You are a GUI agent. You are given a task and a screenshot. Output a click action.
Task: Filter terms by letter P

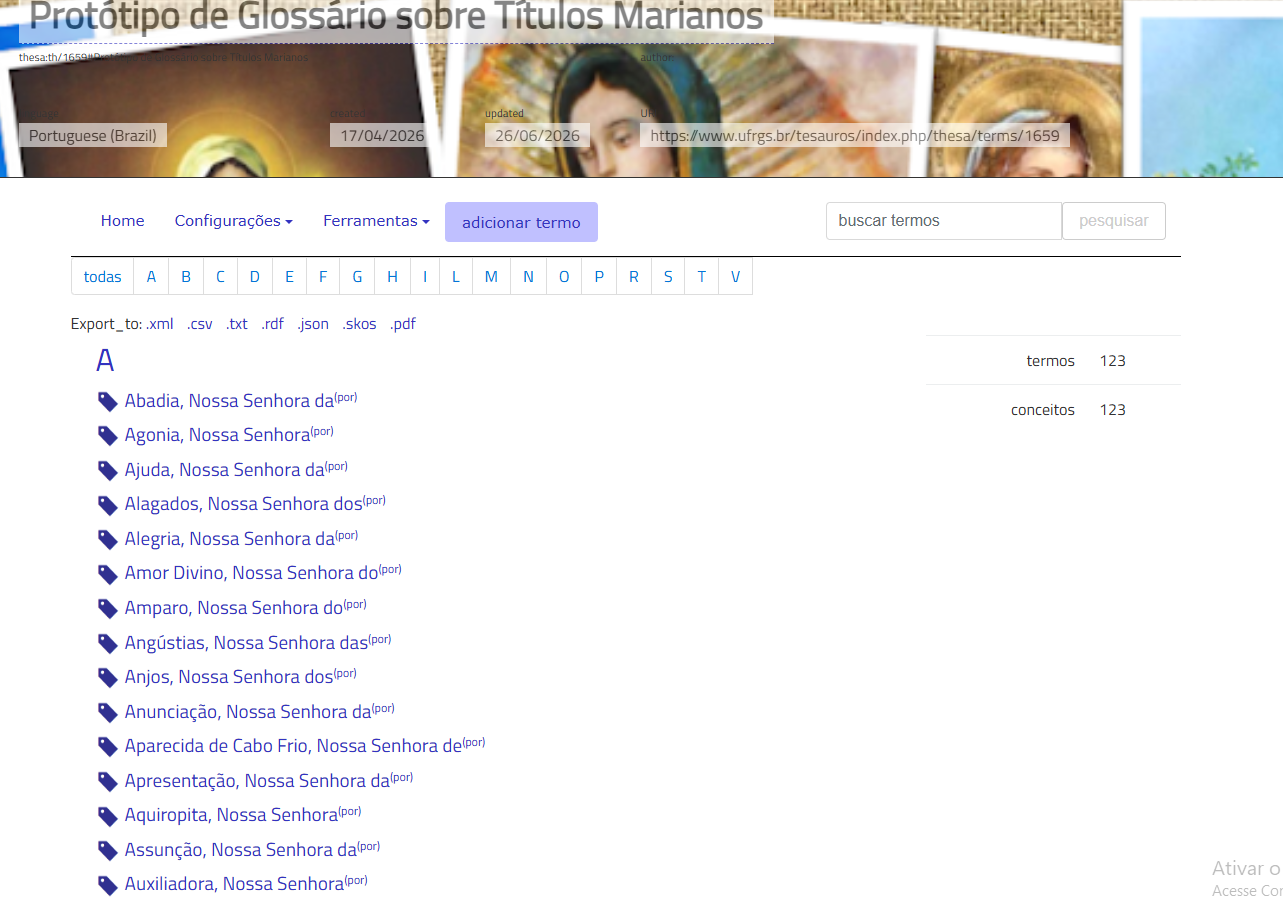coord(599,277)
